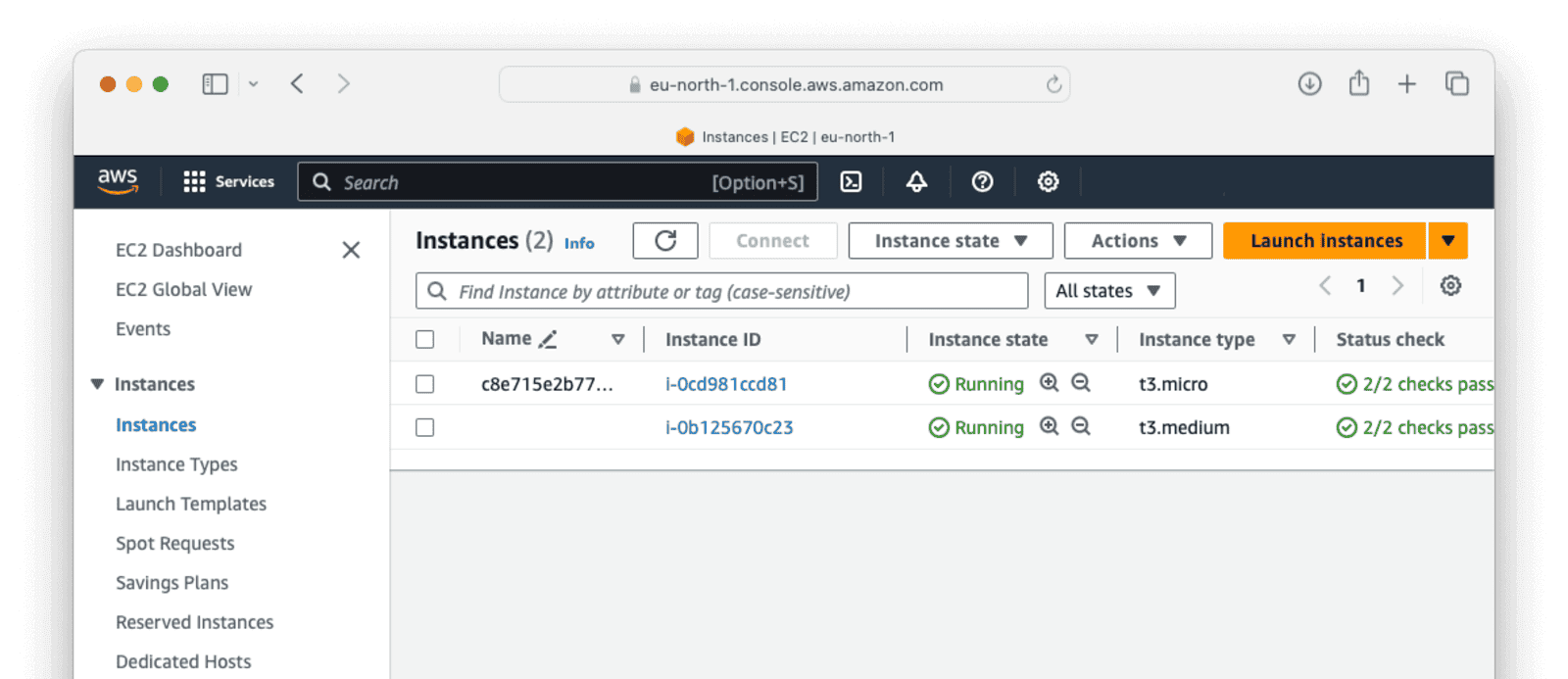The height and width of the screenshot is (679, 1568).
Task: Open Launch Templates in sidebar
Action: (x=191, y=504)
